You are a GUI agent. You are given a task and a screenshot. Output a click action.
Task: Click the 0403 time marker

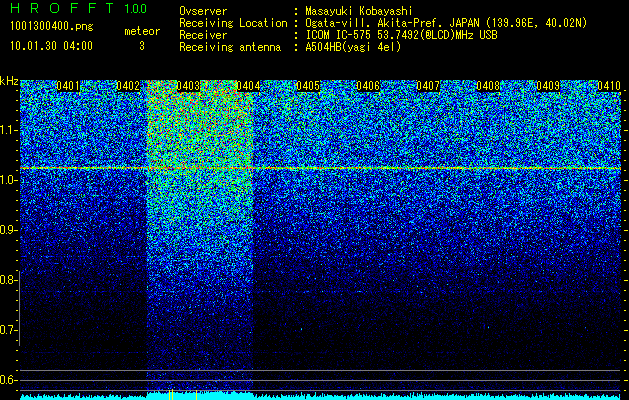pos(188,86)
